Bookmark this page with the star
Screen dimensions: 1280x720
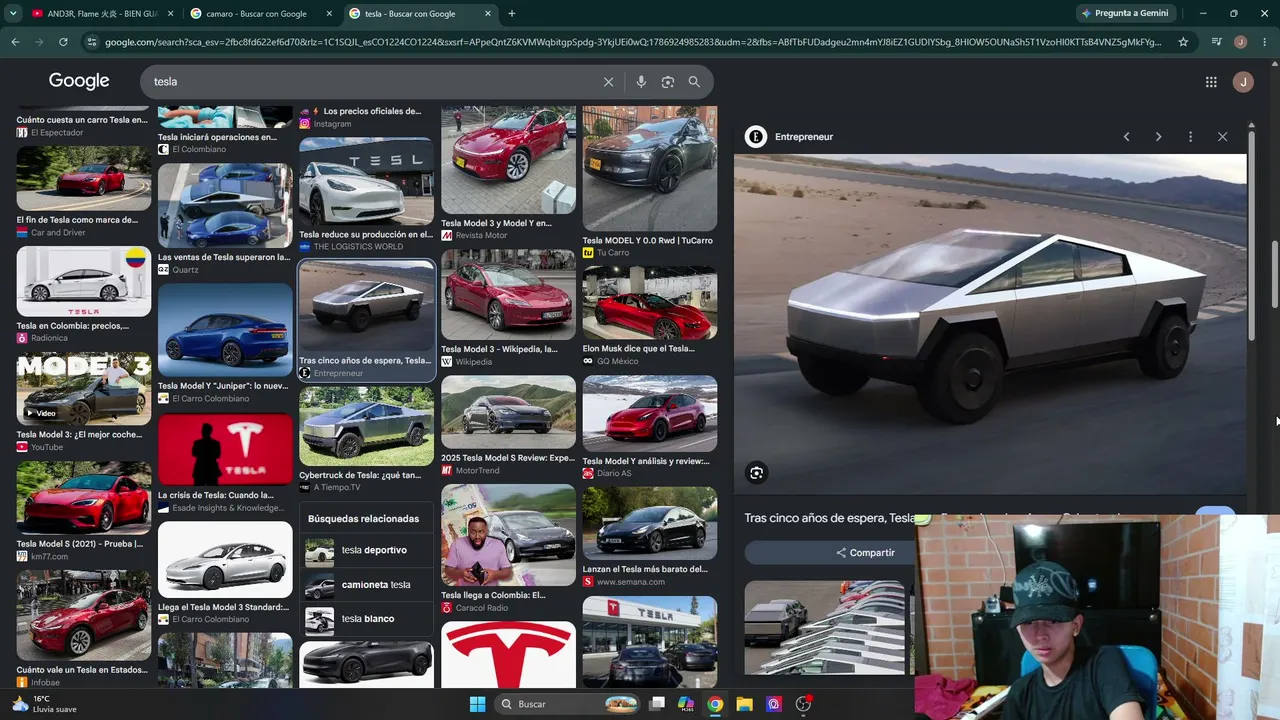[1183, 42]
